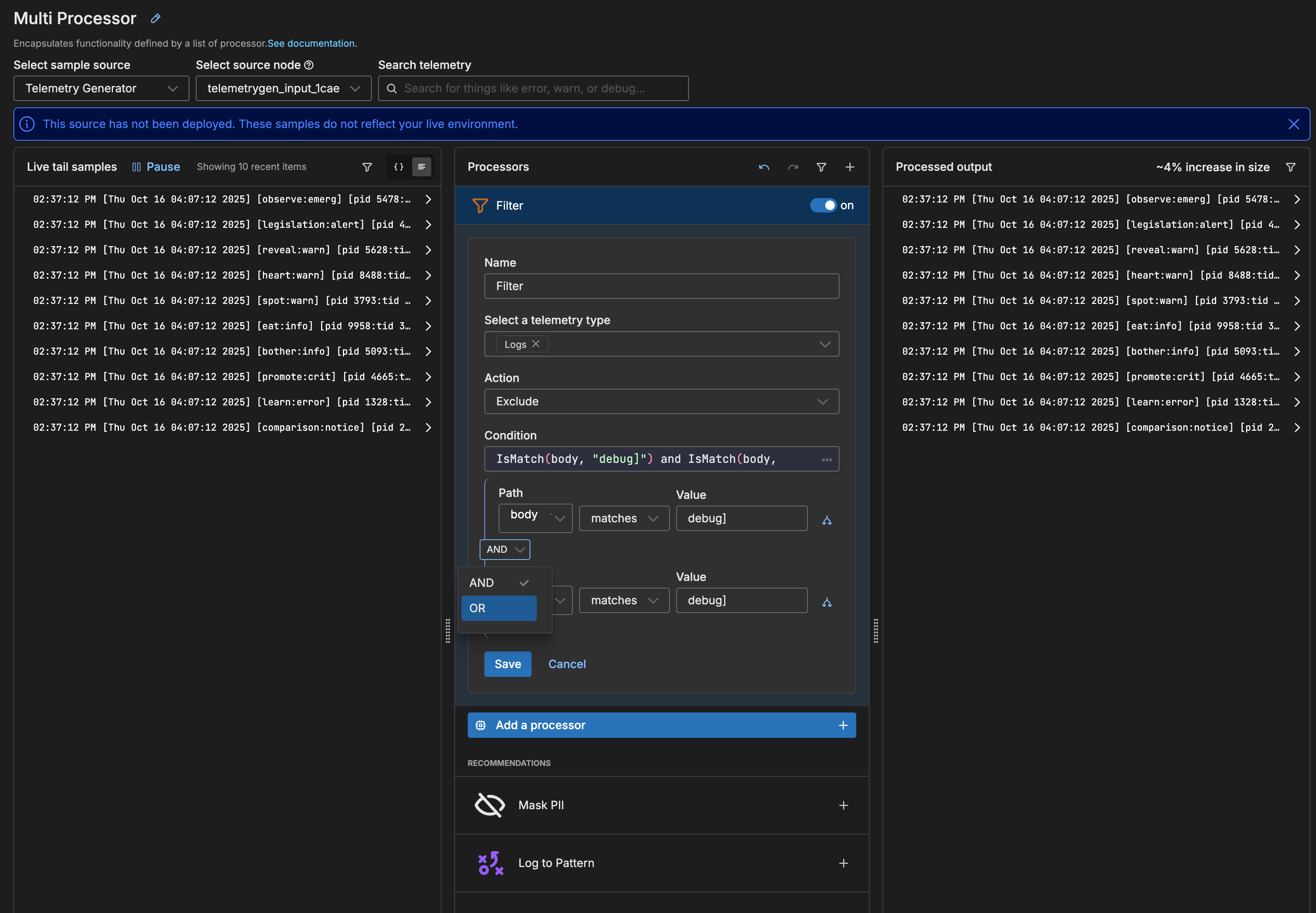Click the filter funnel in Live tail samples
The width and height of the screenshot is (1316, 913).
pos(367,167)
